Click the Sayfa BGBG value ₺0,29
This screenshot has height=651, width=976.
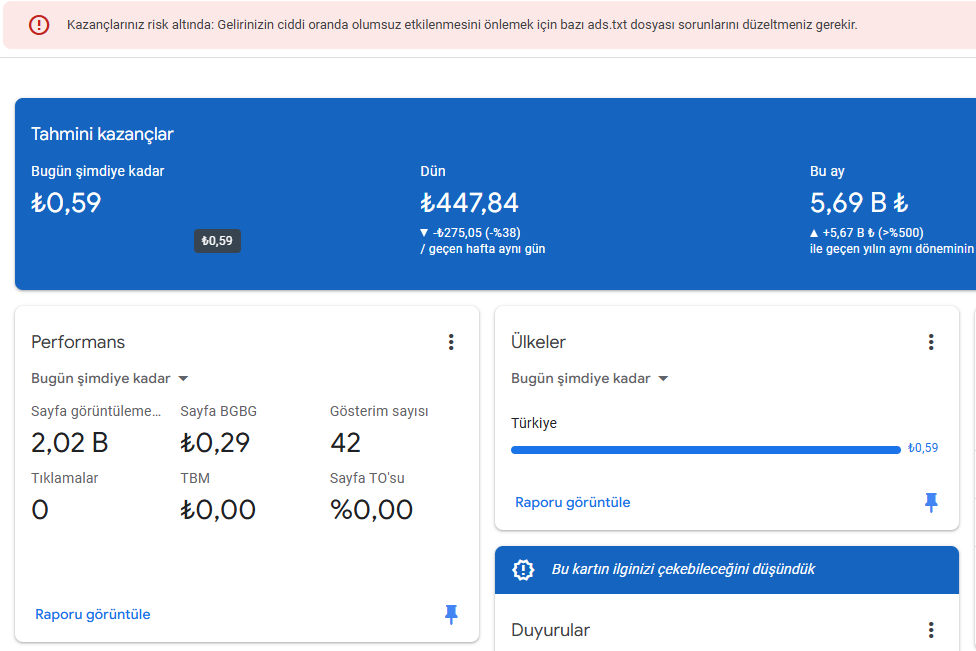[x=215, y=443]
